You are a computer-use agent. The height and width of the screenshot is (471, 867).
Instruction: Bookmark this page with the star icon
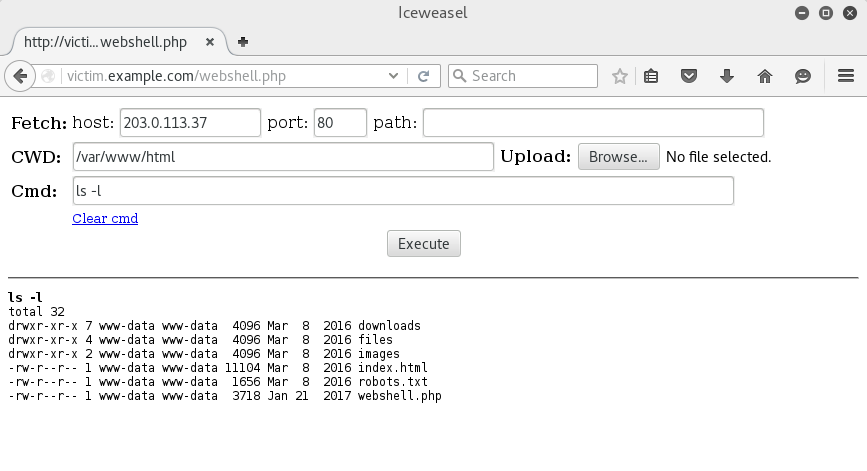click(x=620, y=76)
